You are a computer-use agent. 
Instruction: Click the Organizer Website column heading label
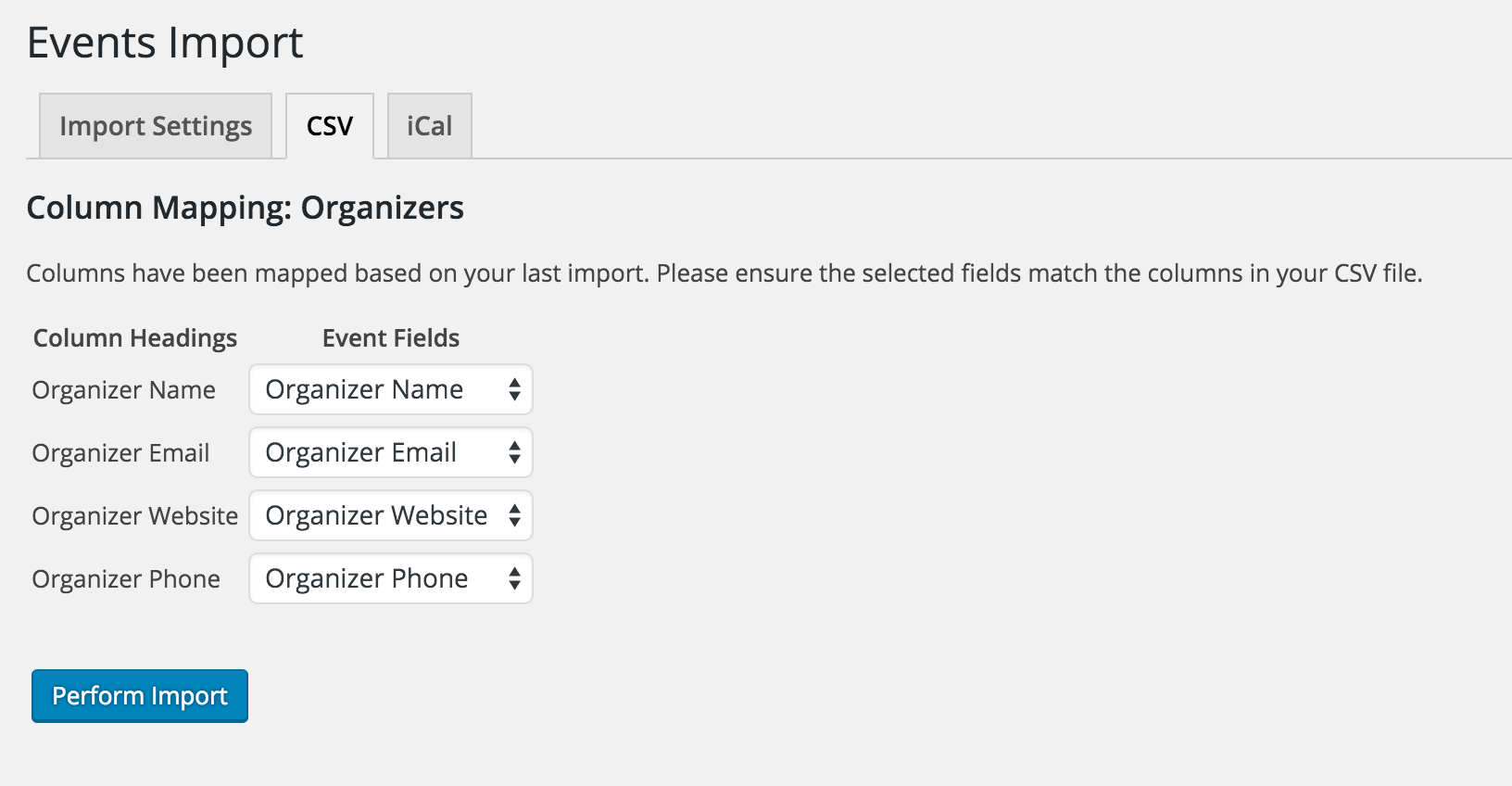[x=135, y=516]
